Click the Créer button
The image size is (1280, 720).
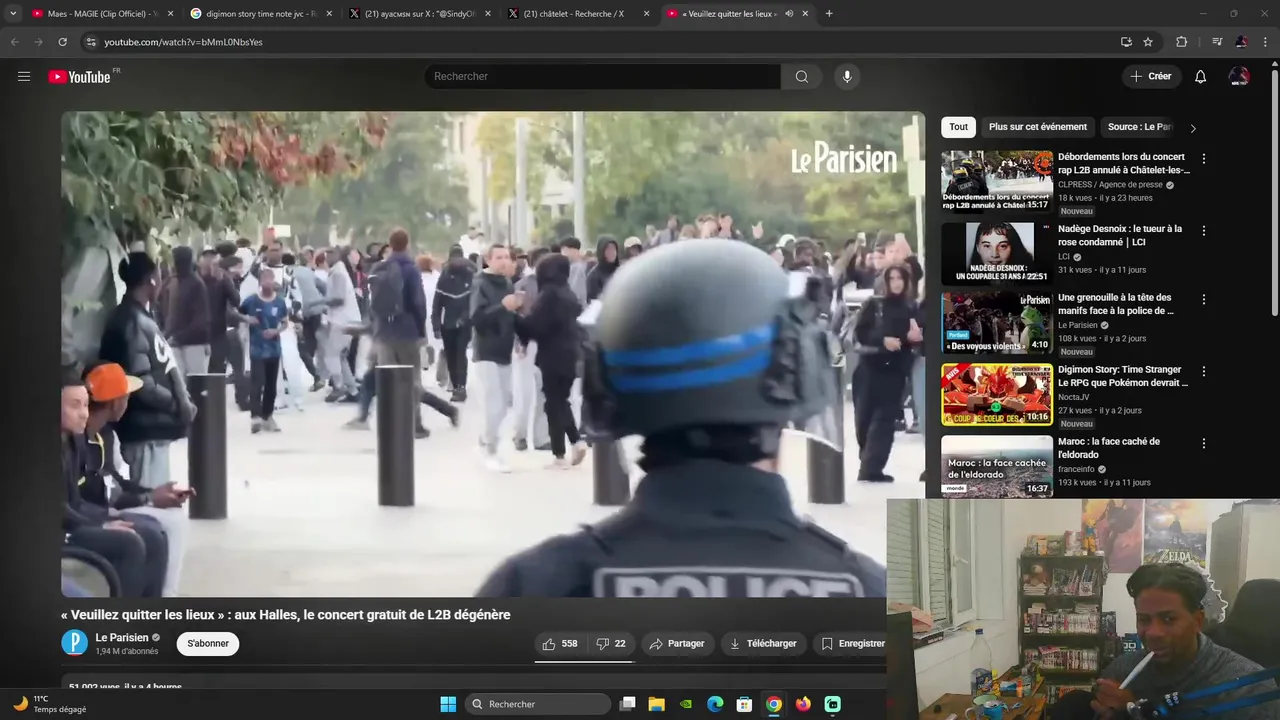1151,77
